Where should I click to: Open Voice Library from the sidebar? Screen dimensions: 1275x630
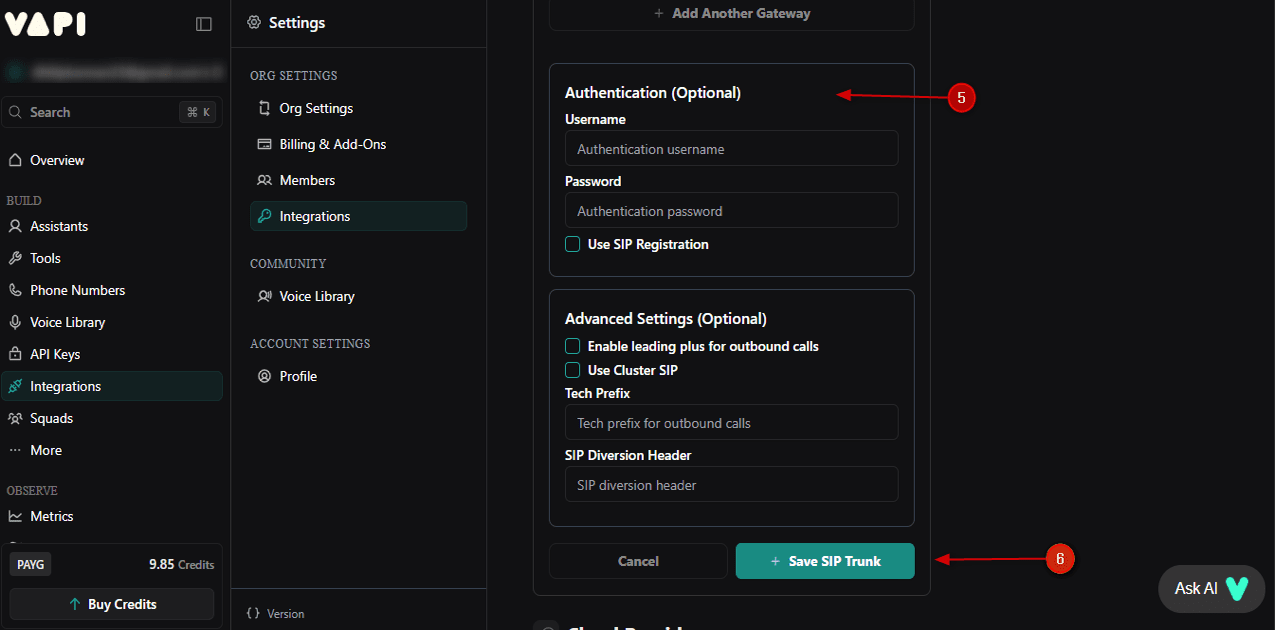[66, 321]
